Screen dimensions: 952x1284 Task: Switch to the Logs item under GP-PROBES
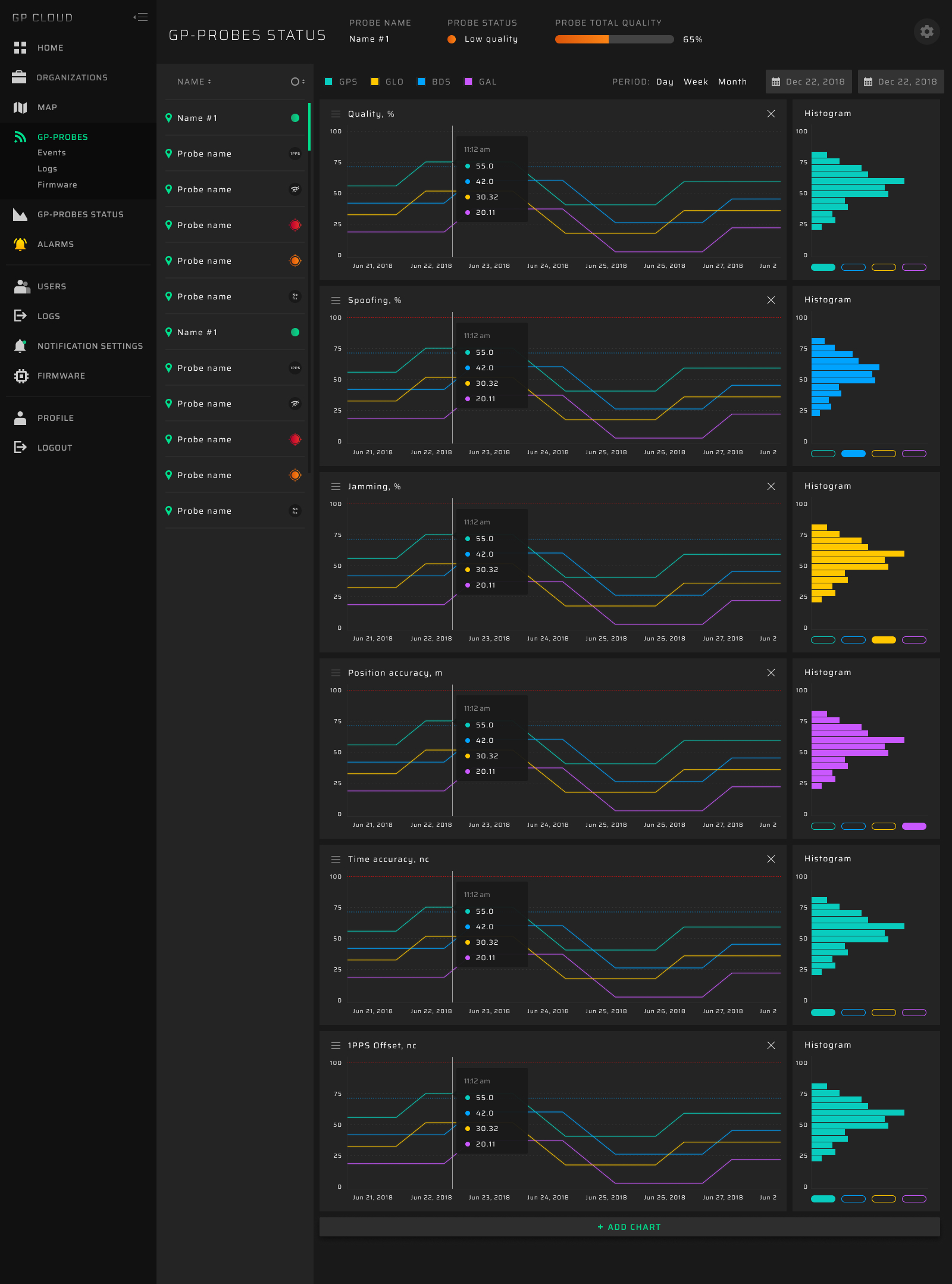[x=46, y=168]
